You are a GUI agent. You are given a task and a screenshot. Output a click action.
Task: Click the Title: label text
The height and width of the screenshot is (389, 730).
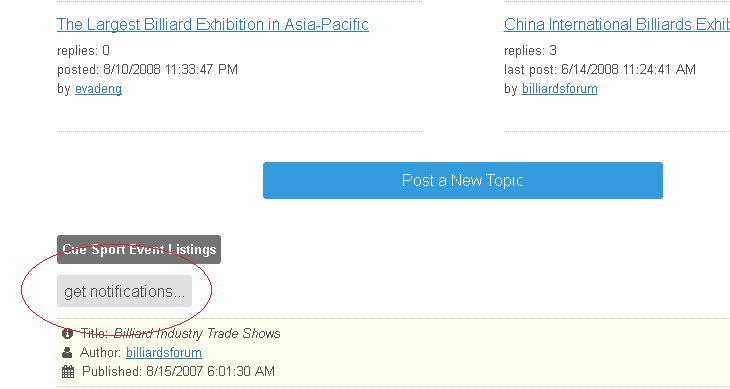pyautogui.click(x=95, y=333)
